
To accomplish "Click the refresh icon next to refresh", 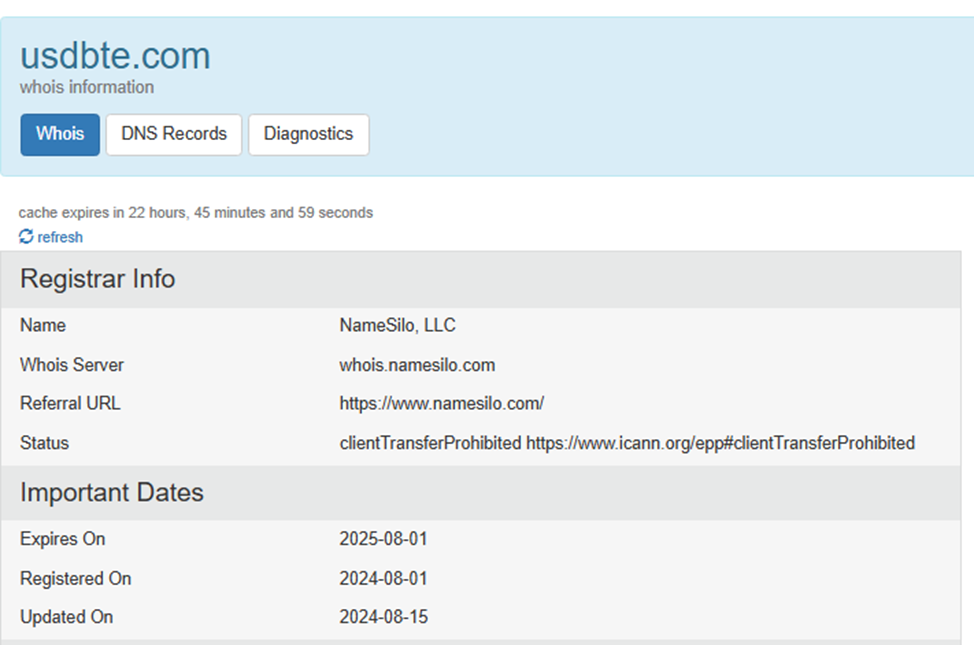I will 26,237.
